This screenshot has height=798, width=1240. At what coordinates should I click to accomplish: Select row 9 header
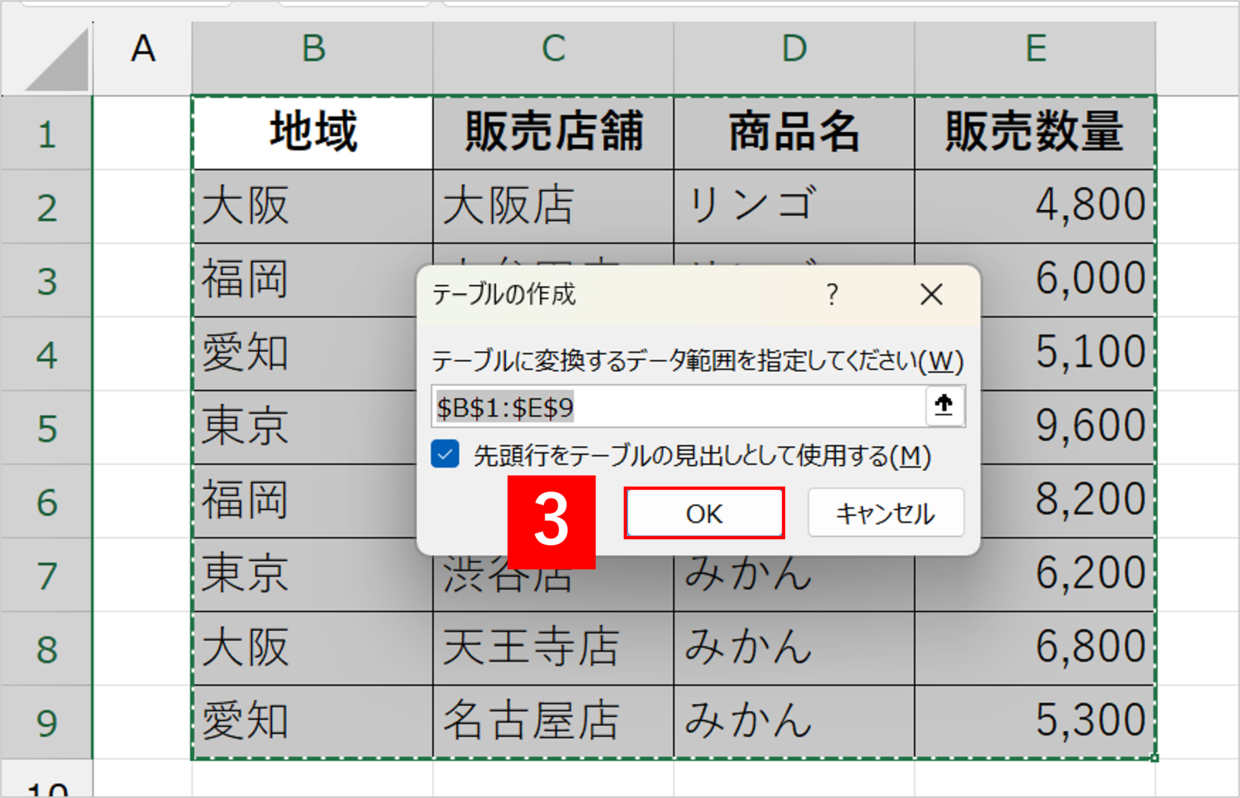point(47,721)
